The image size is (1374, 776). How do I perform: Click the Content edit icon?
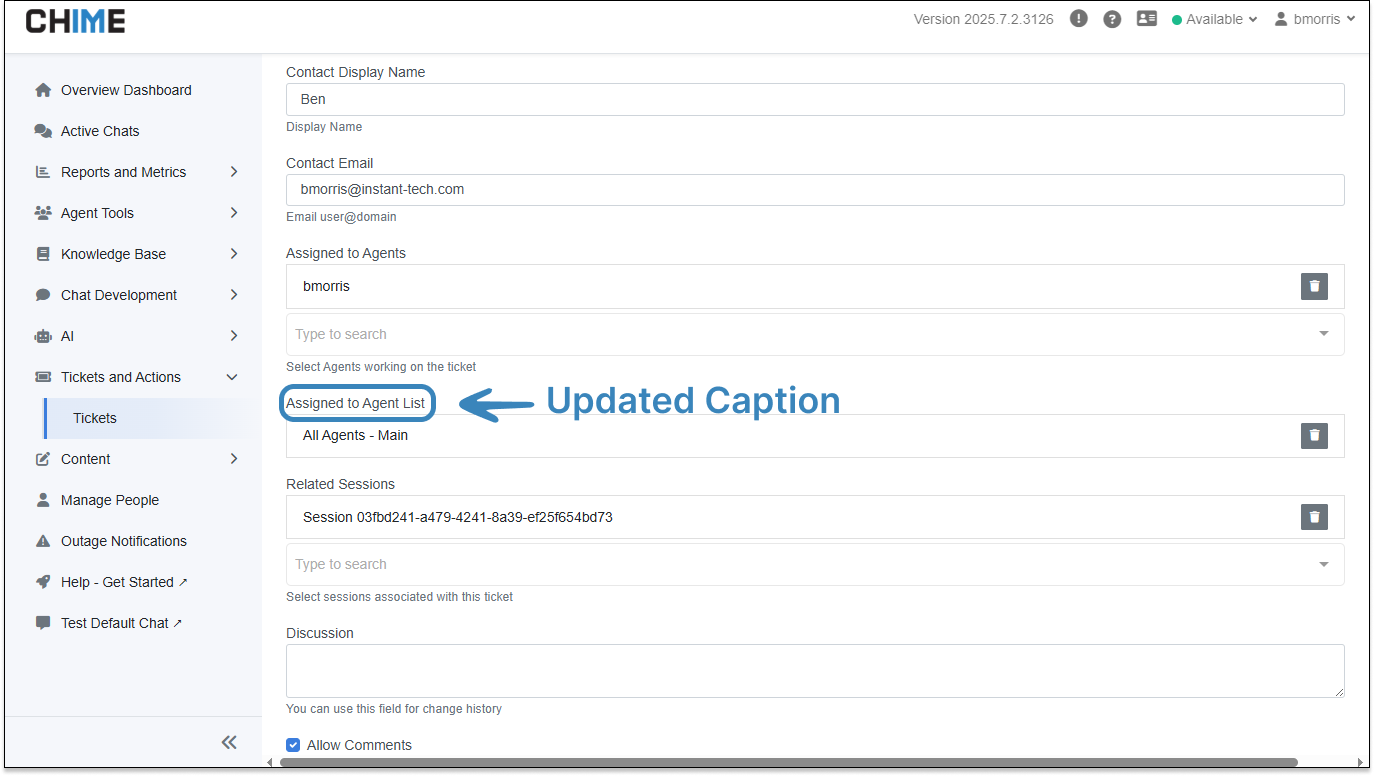[x=43, y=459]
